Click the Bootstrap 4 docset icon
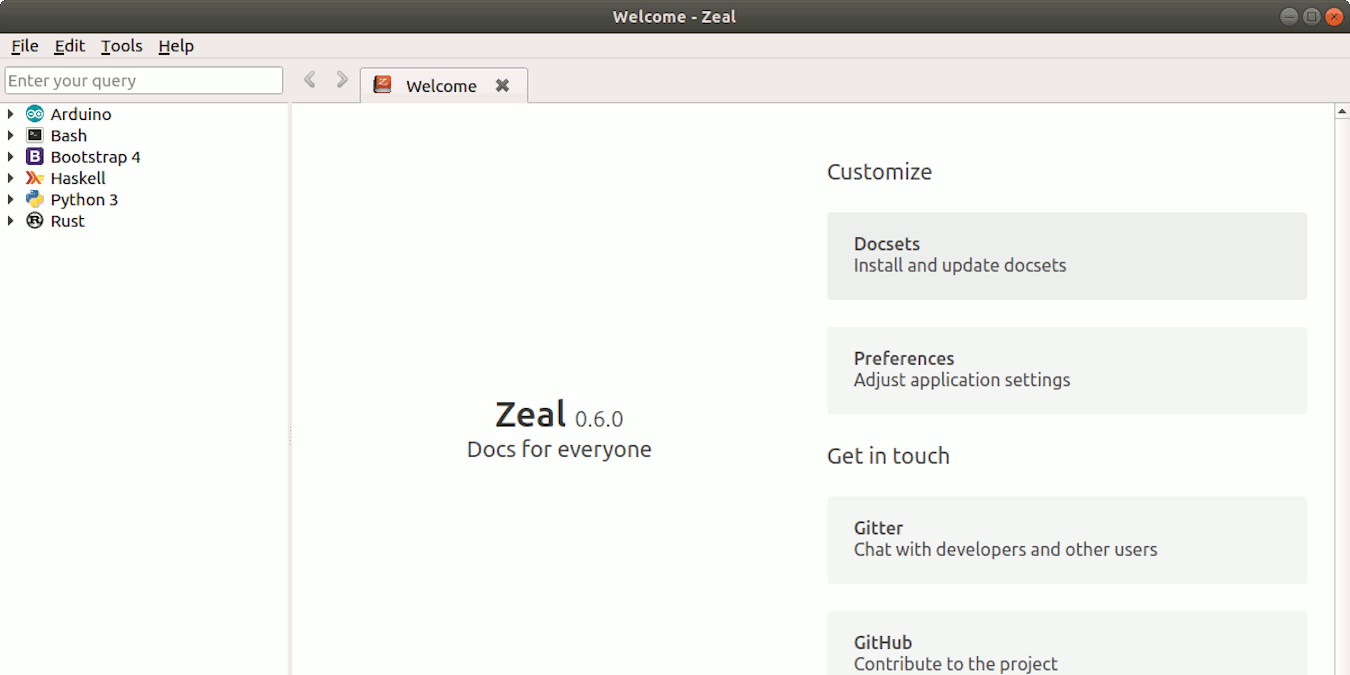 tap(35, 156)
